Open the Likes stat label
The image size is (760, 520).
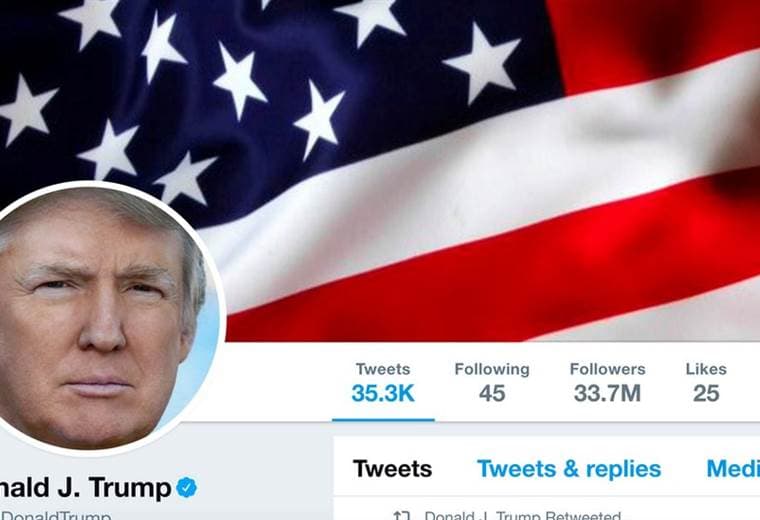[x=706, y=369]
